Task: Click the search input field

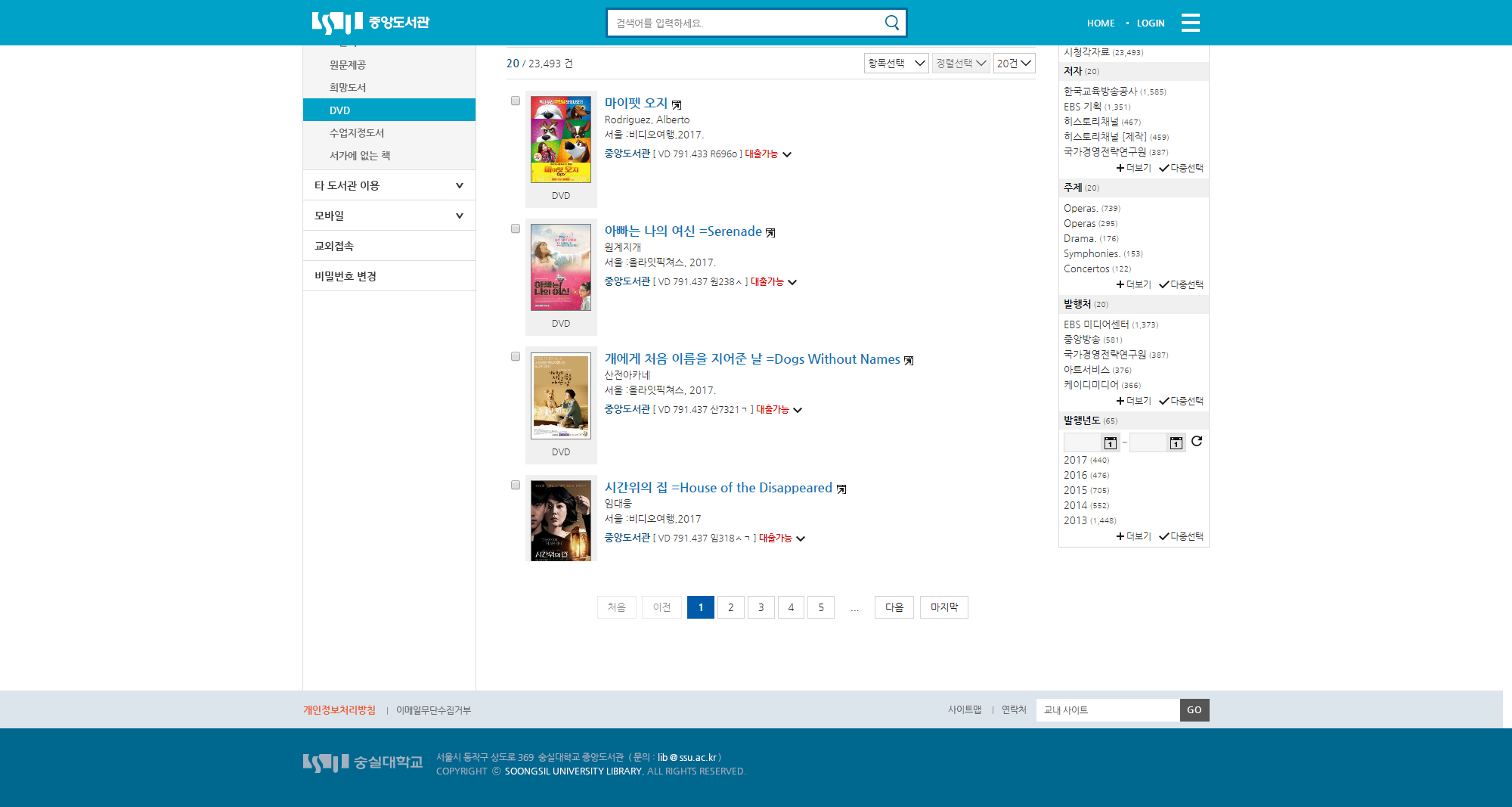Action: pyautogui.click(x=745, y=23)
